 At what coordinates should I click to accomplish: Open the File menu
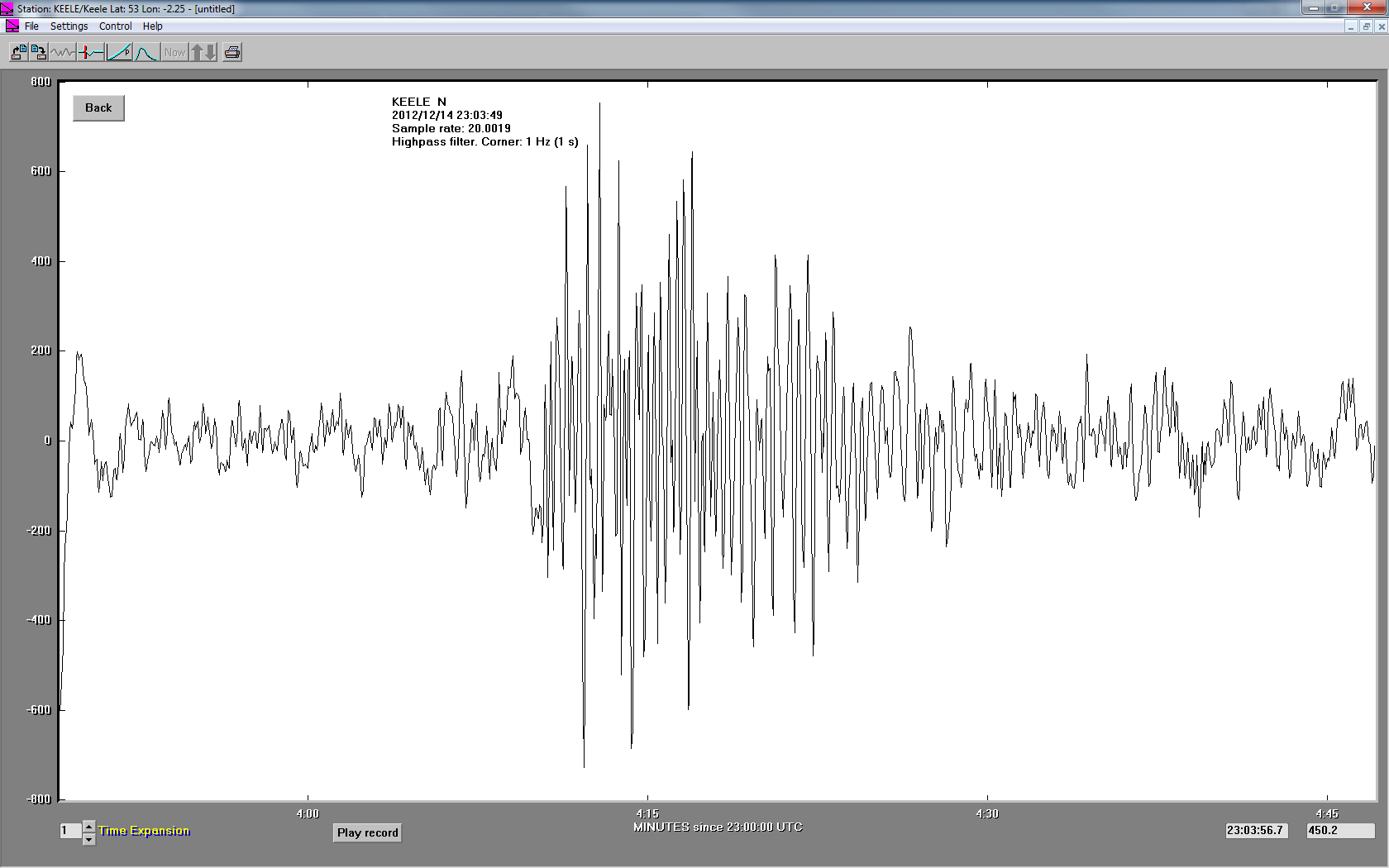click(31, 26)
